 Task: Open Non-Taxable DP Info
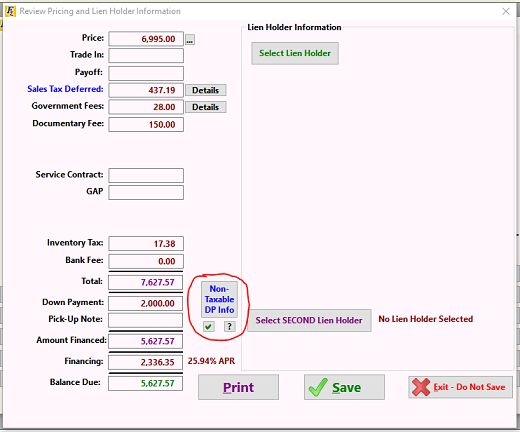(219, 299)
